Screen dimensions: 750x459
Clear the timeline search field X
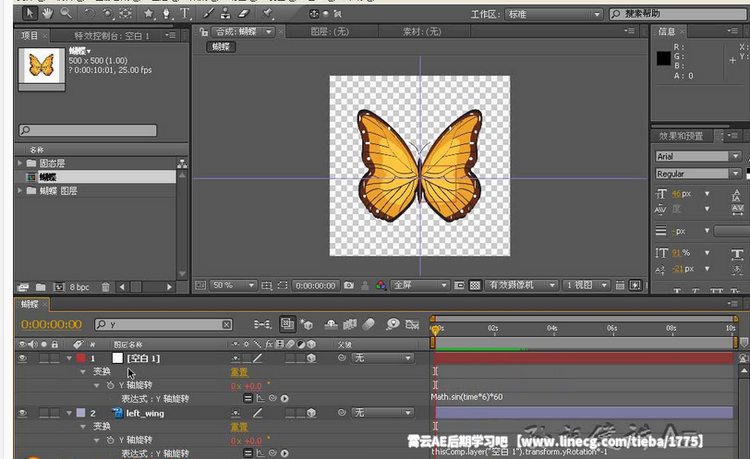[227, 325]
